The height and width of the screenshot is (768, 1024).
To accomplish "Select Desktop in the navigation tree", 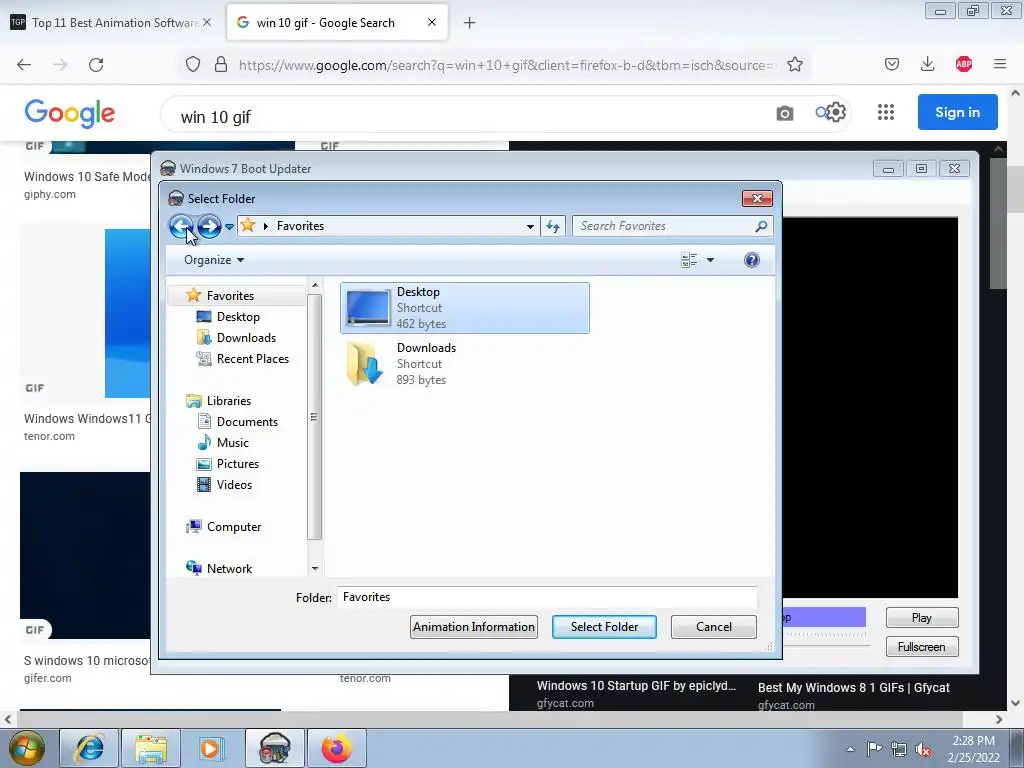I will 238,317.
